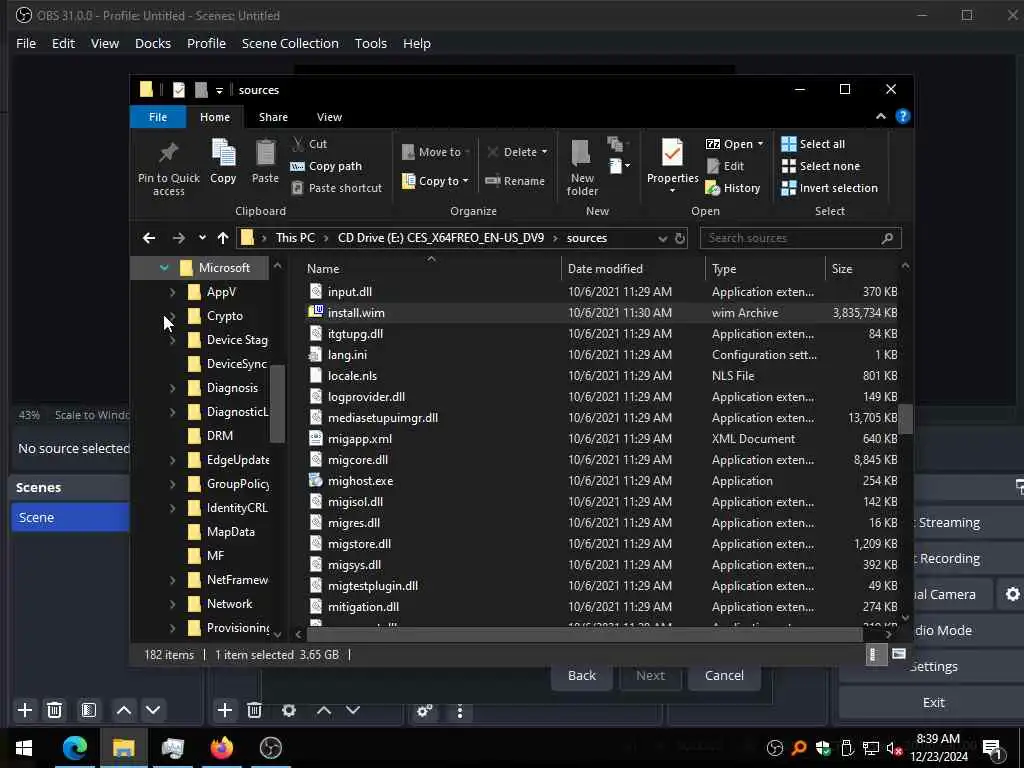The height and width of the screenshot is (768, 1024).
Task: Click the Back button in dialog
Action: coord(581,675)
